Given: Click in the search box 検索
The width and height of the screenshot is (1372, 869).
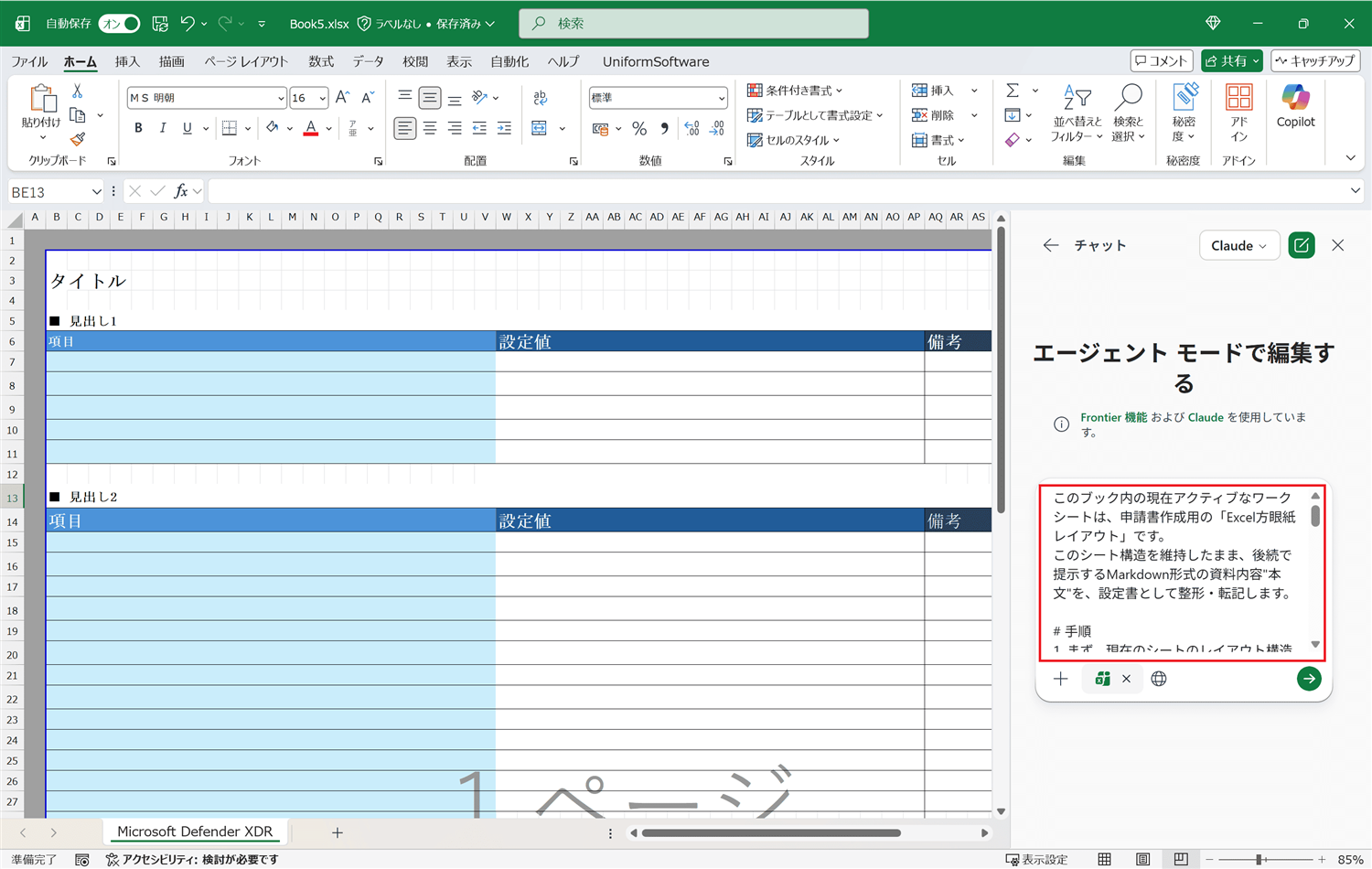Looking at the screenshot, I should pyautogui.click(x=693, y=24).
